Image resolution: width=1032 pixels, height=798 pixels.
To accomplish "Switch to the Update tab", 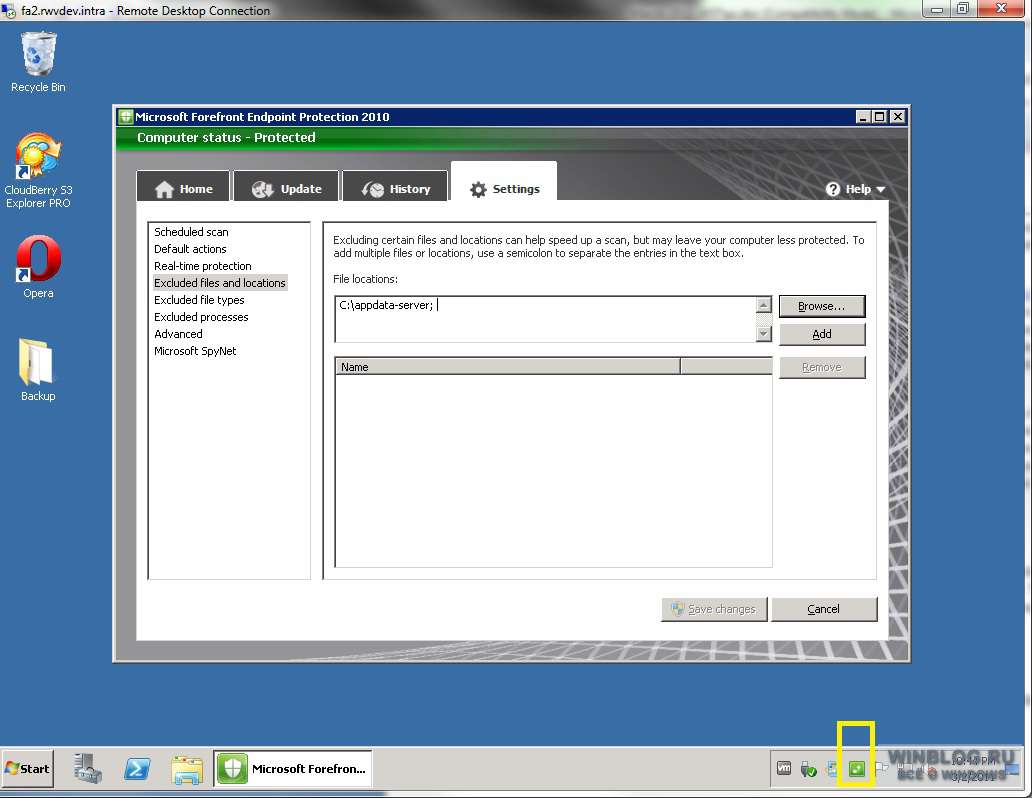I will tap(286, 186).
